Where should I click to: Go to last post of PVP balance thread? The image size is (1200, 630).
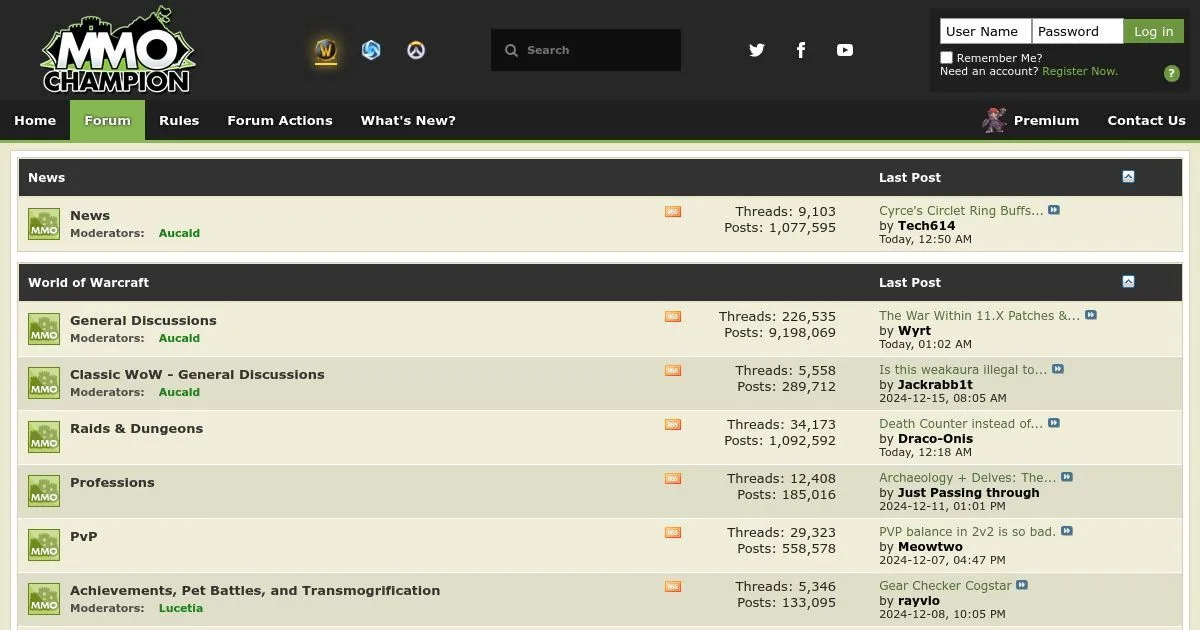pos(1067,531)
